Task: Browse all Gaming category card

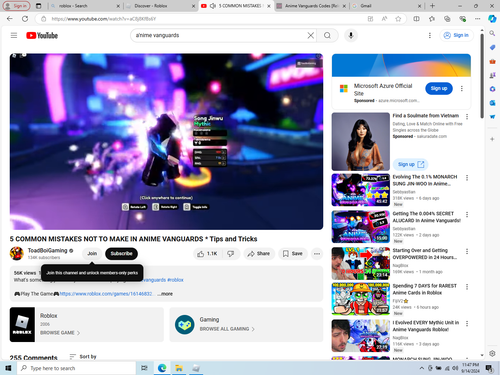Action: [x=246, y=324]
